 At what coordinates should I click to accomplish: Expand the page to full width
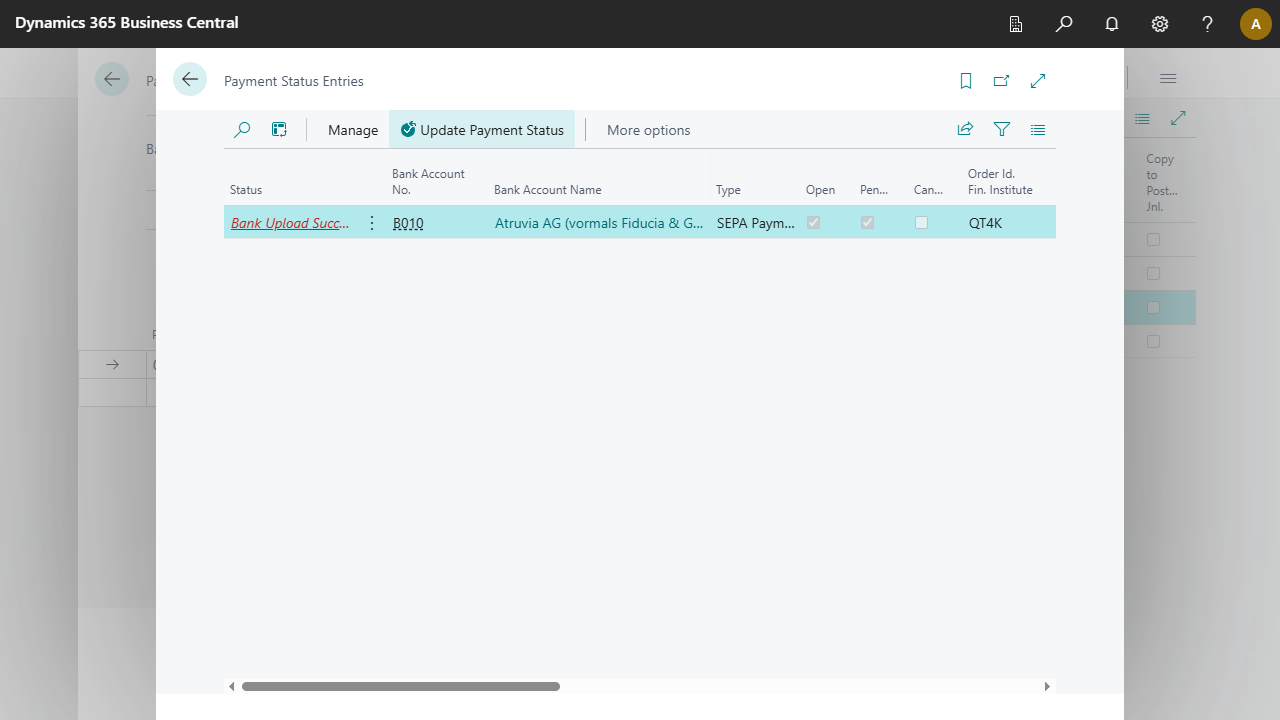1038,81
